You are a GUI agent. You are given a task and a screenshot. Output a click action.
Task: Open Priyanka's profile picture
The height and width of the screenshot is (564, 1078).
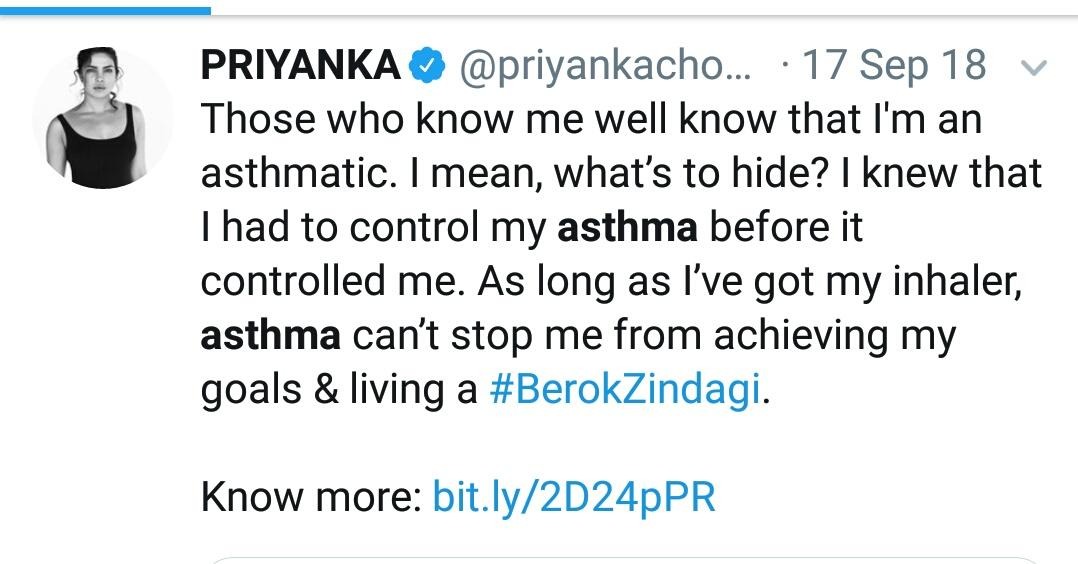tap(102, 117)
